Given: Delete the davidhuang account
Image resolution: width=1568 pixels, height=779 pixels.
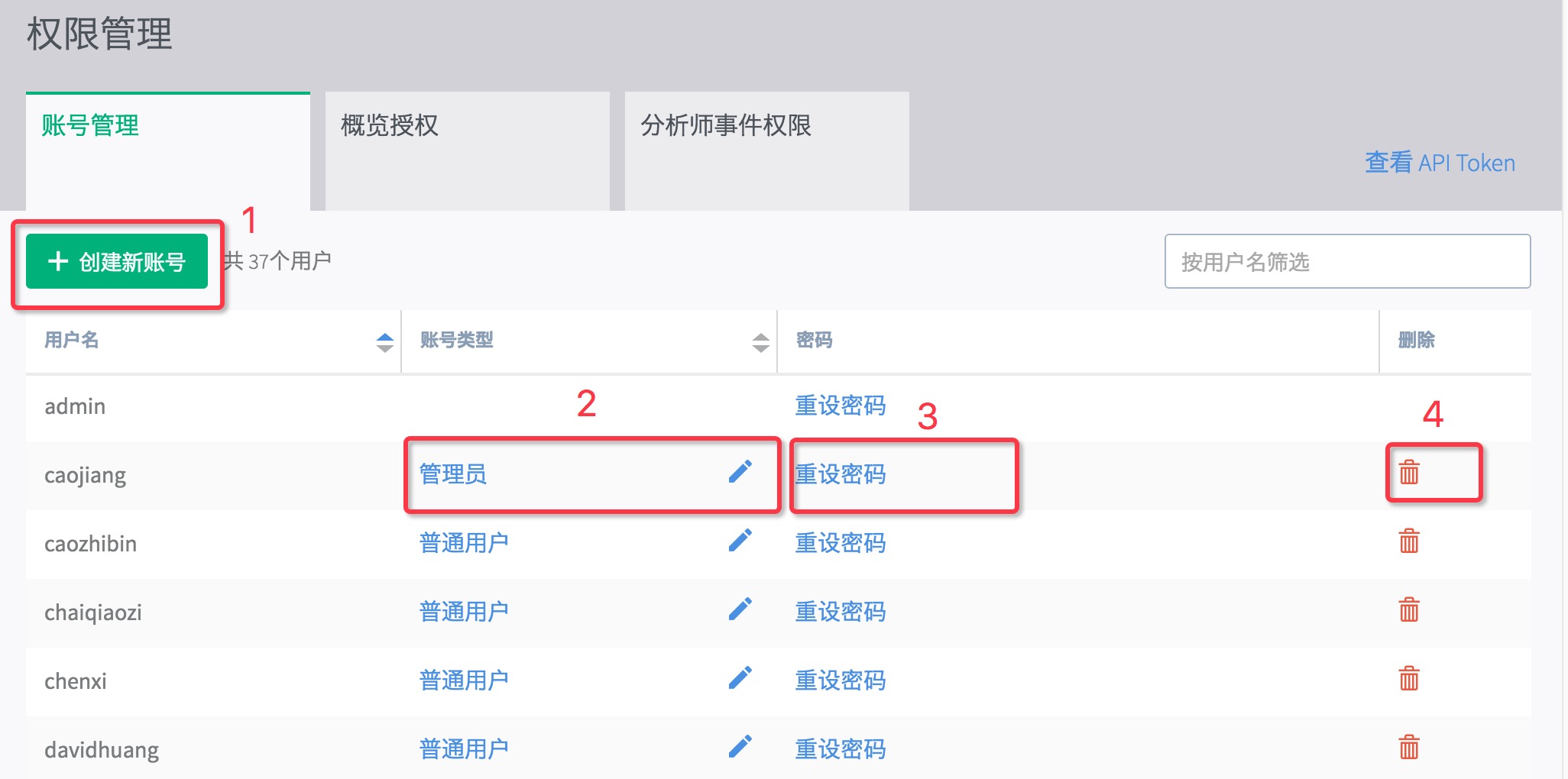Looking at the screenshot, I should click(1409, 748).
